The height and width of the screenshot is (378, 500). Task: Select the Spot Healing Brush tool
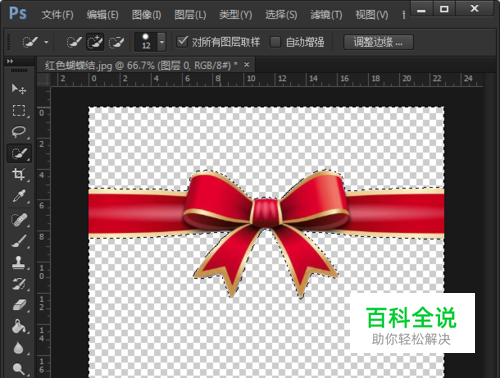[x=19, y=219]
